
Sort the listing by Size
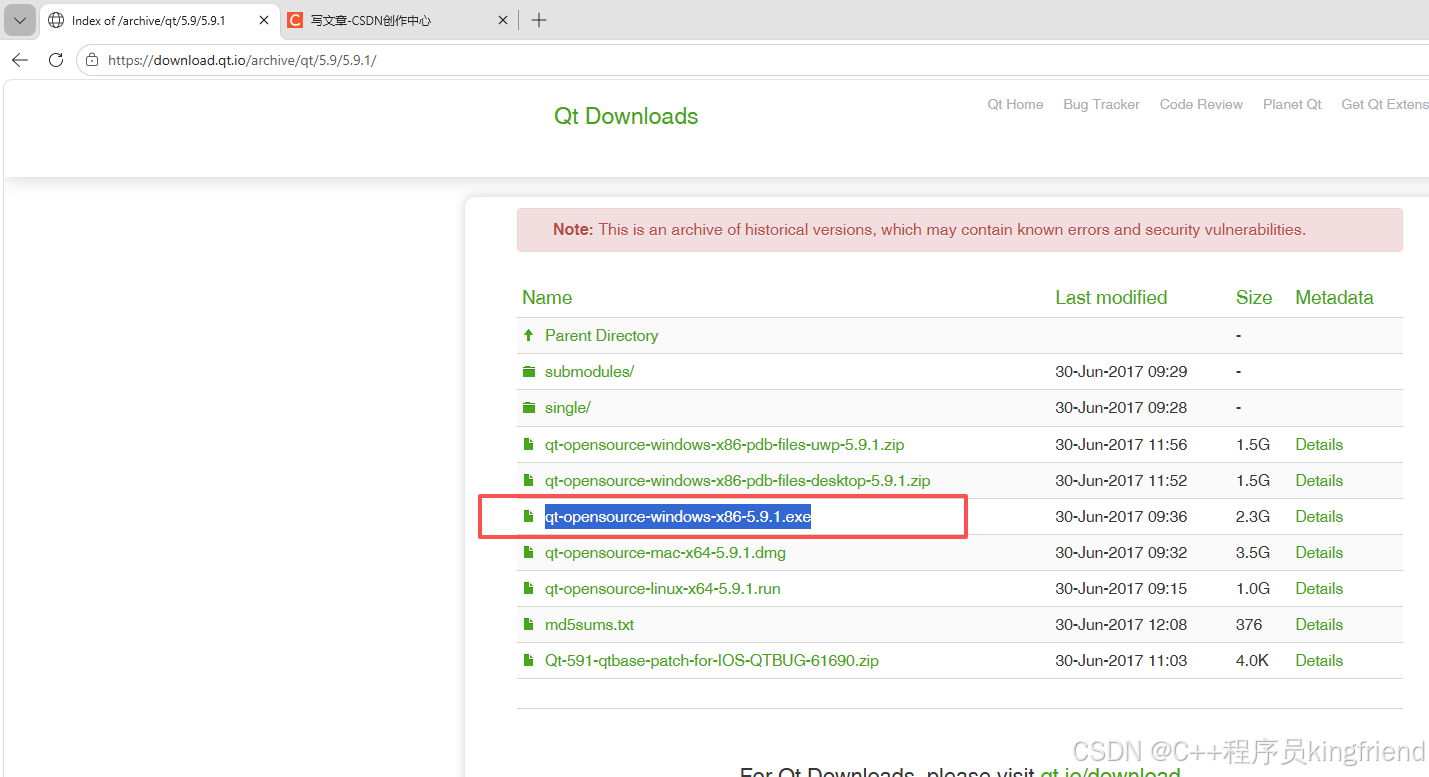coord(1254,297)
